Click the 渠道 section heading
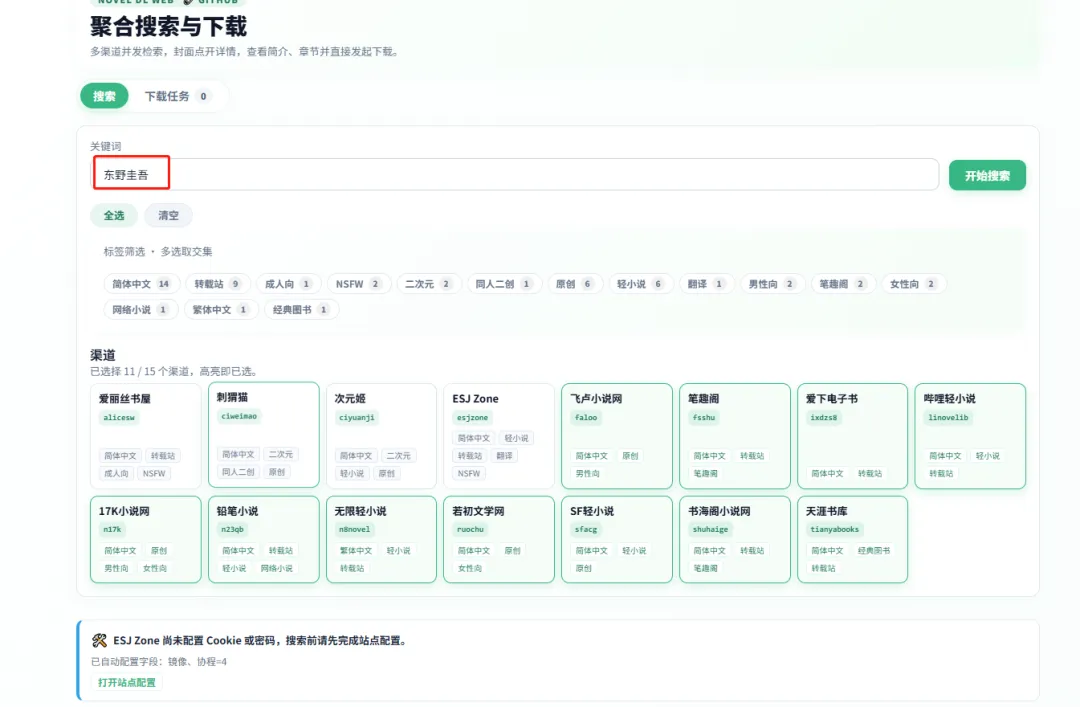The height and width of the screenshot is (707, 1080). point(103,356)
